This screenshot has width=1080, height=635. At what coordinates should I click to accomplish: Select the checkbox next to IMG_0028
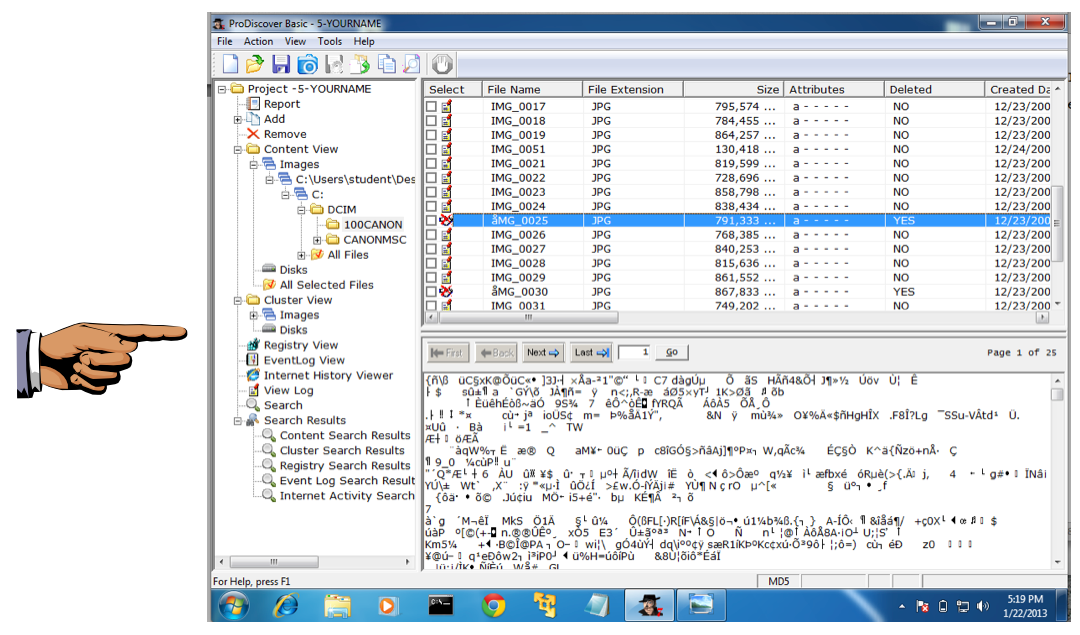432,264
